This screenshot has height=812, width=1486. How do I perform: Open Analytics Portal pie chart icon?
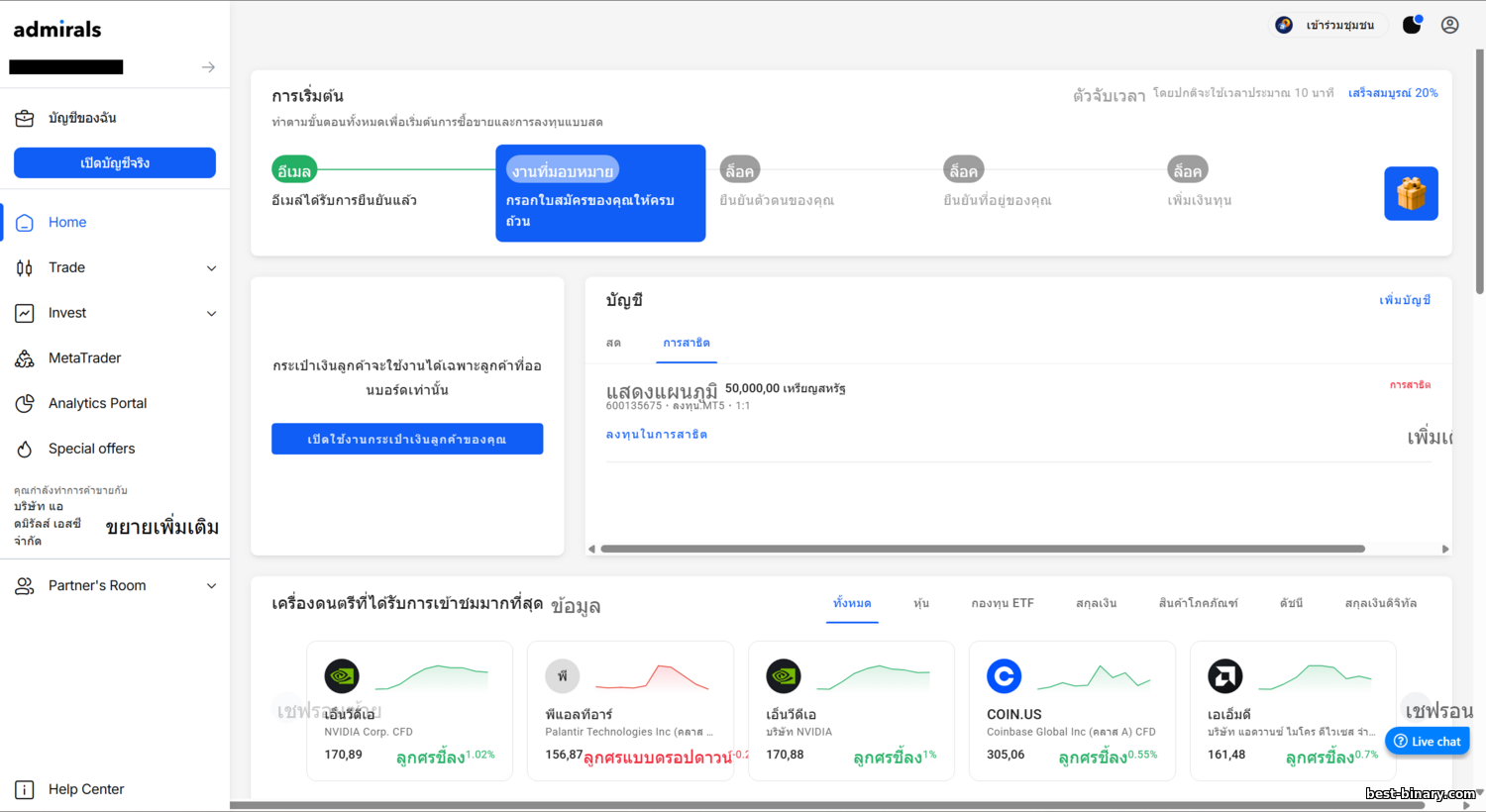click(25, 404)
